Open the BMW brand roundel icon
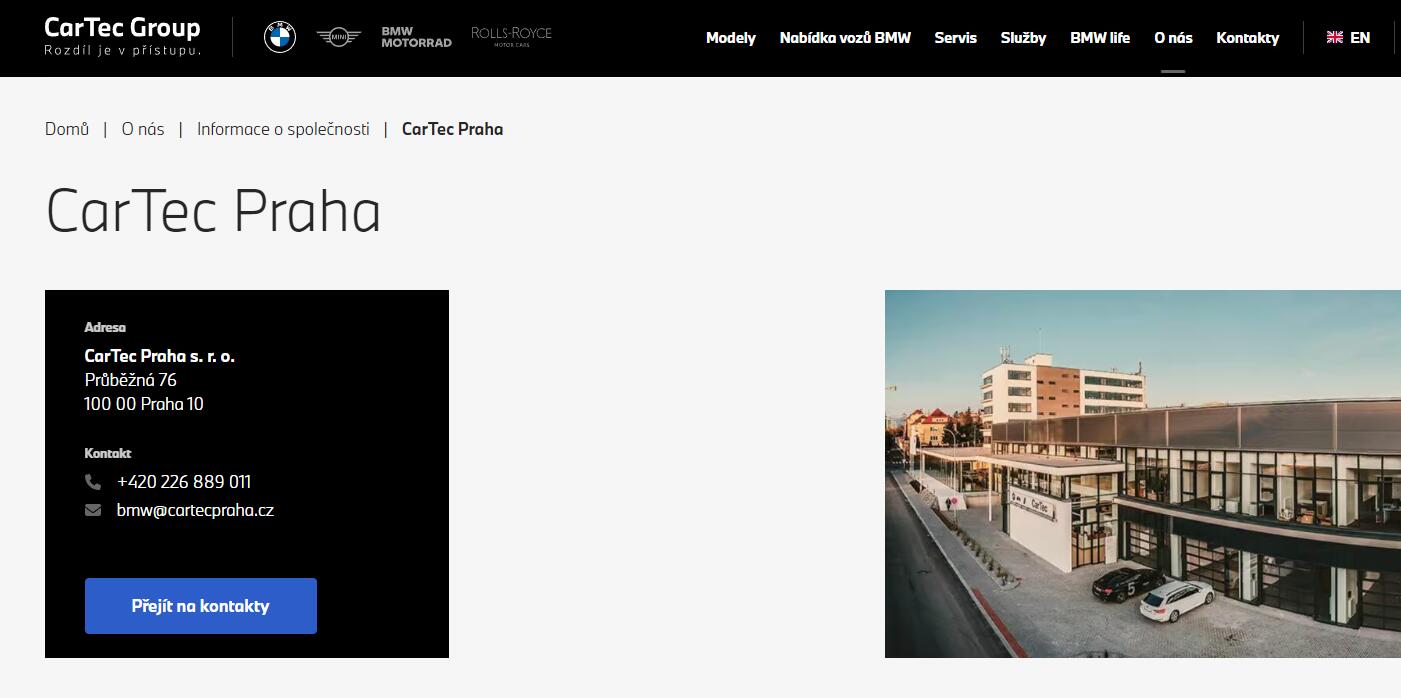The height and width of the screenshot is (698, 1401). click(280, 37)
